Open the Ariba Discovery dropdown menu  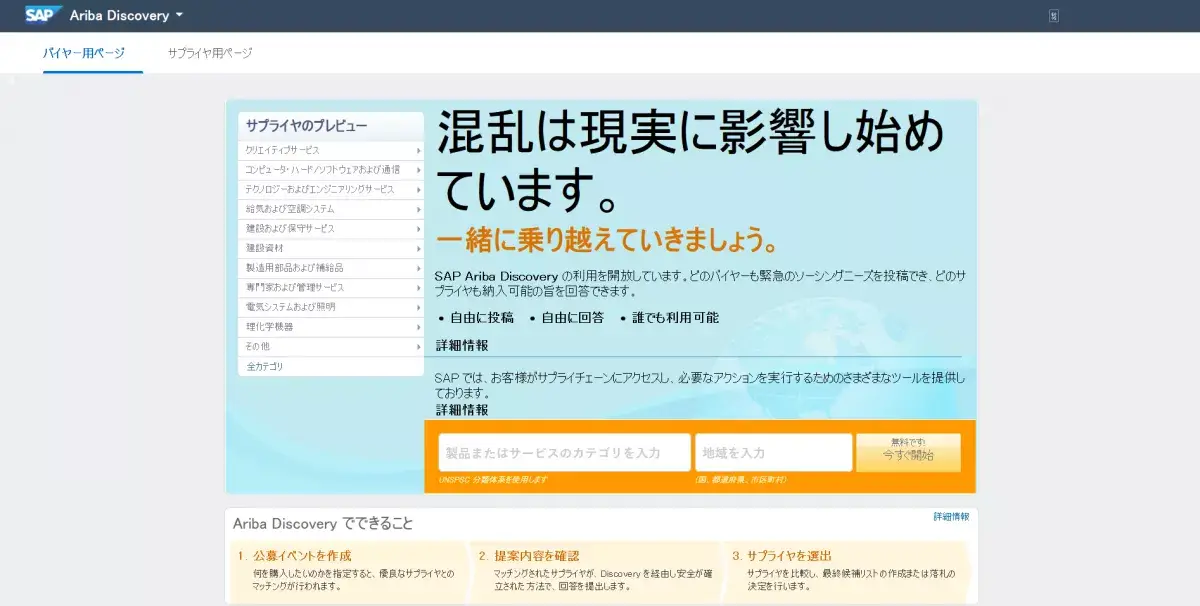tap(127, 16)
